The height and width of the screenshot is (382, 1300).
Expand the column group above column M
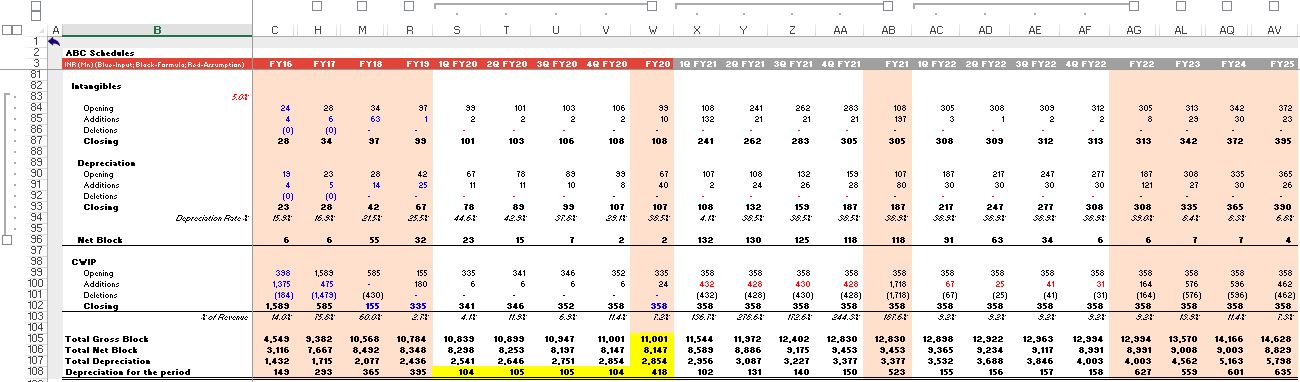coord(362,6)
